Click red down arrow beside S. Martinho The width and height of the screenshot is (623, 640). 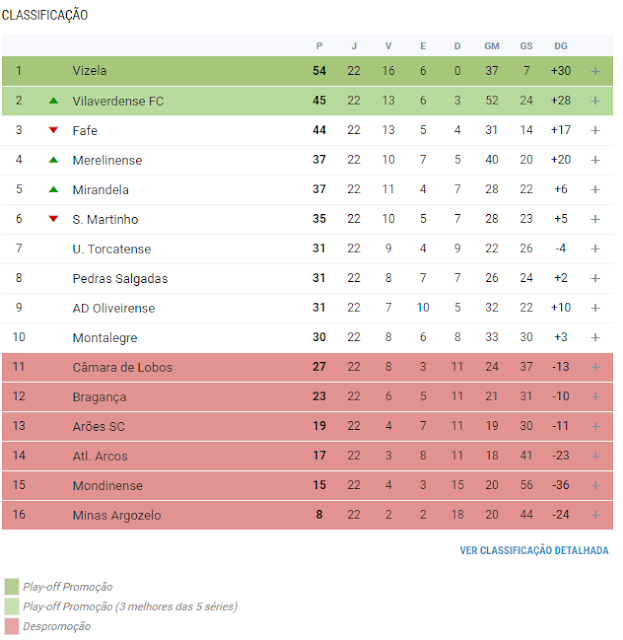[x=53, y=219]
